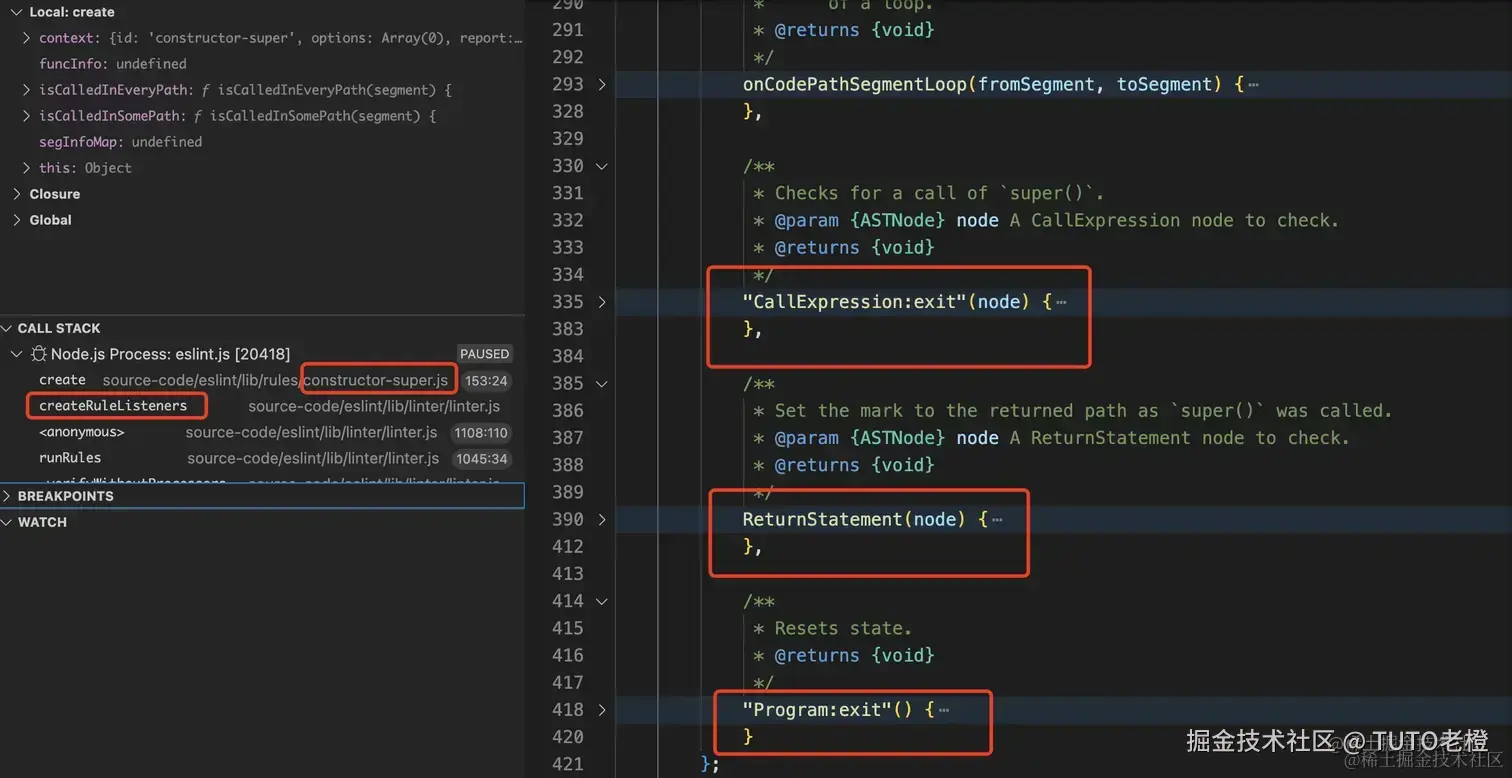Expand the this: Object variable
This screenshot has width=1512, height=778.
tap(27, 168)
